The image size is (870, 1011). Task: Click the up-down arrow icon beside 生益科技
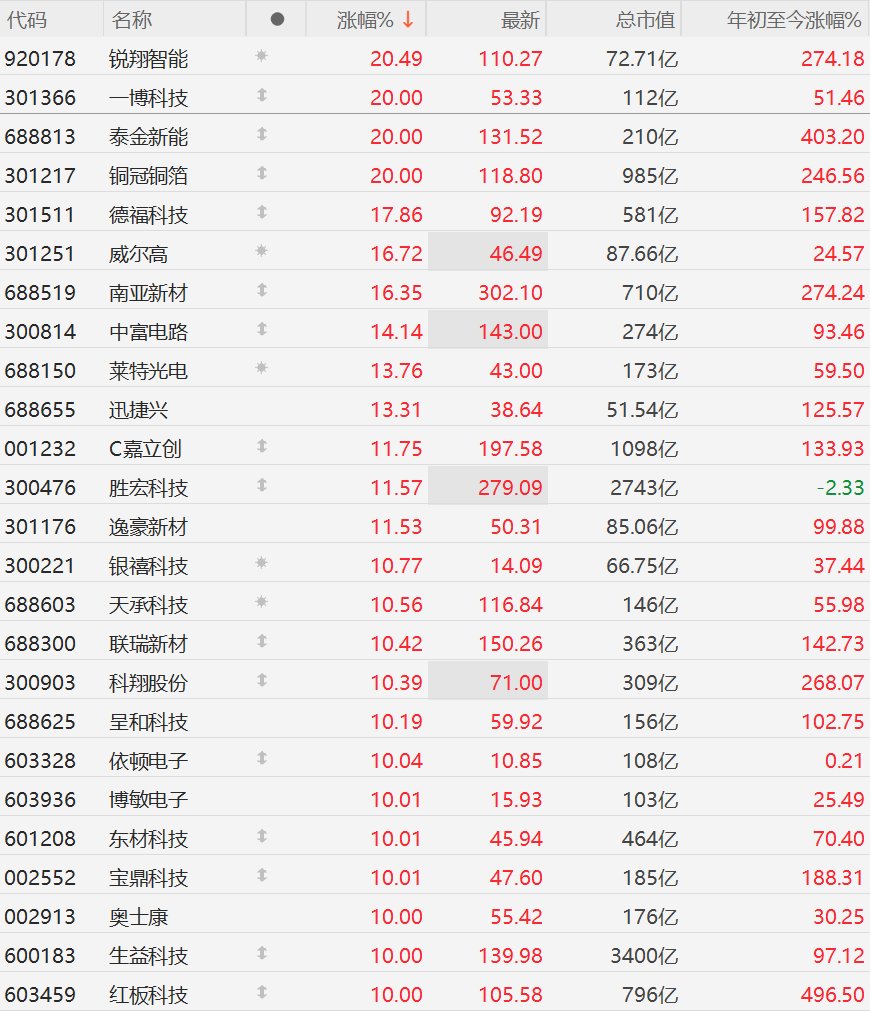tap(261, 953)
